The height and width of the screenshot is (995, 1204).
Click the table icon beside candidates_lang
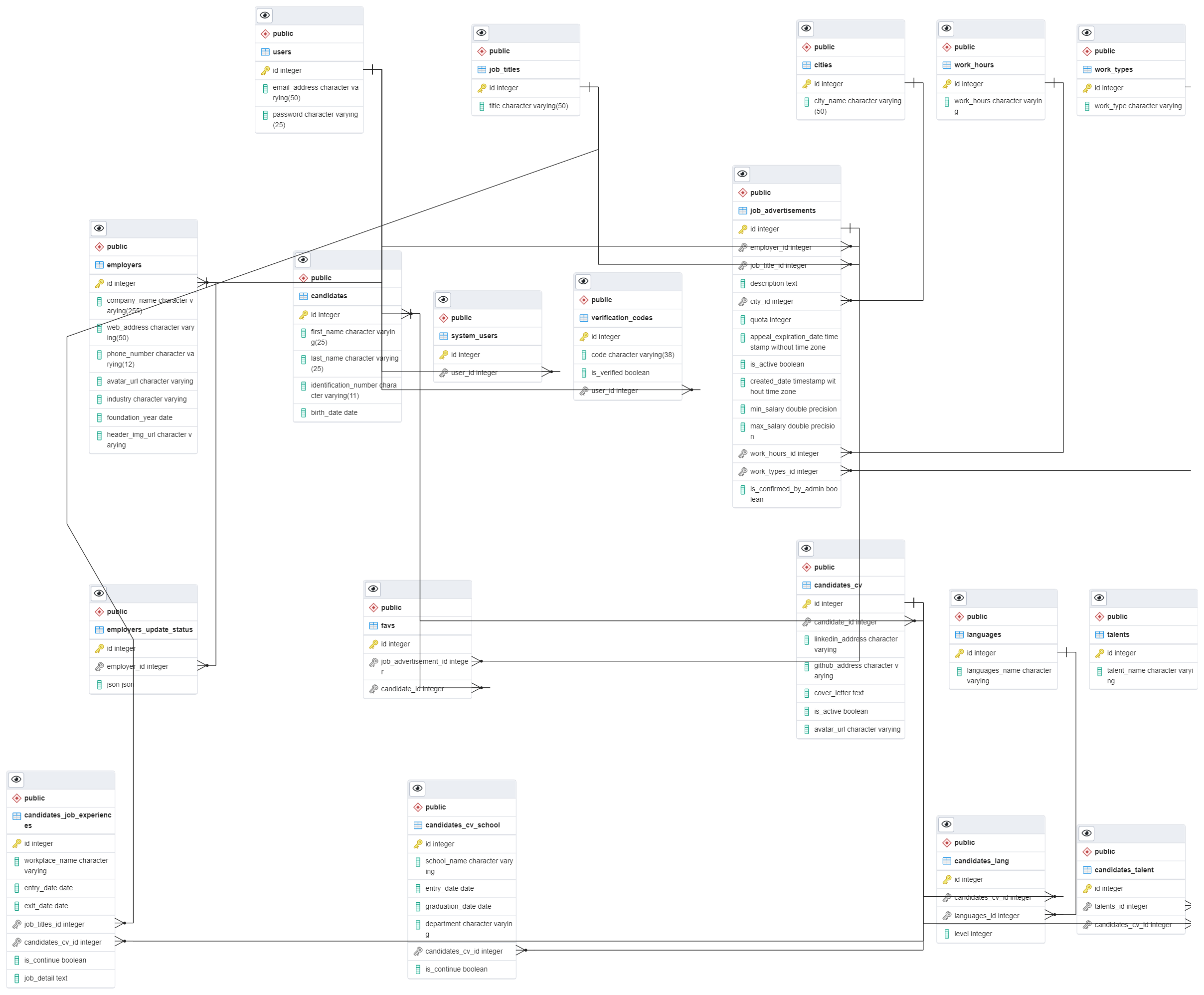[x=948, y=860]
